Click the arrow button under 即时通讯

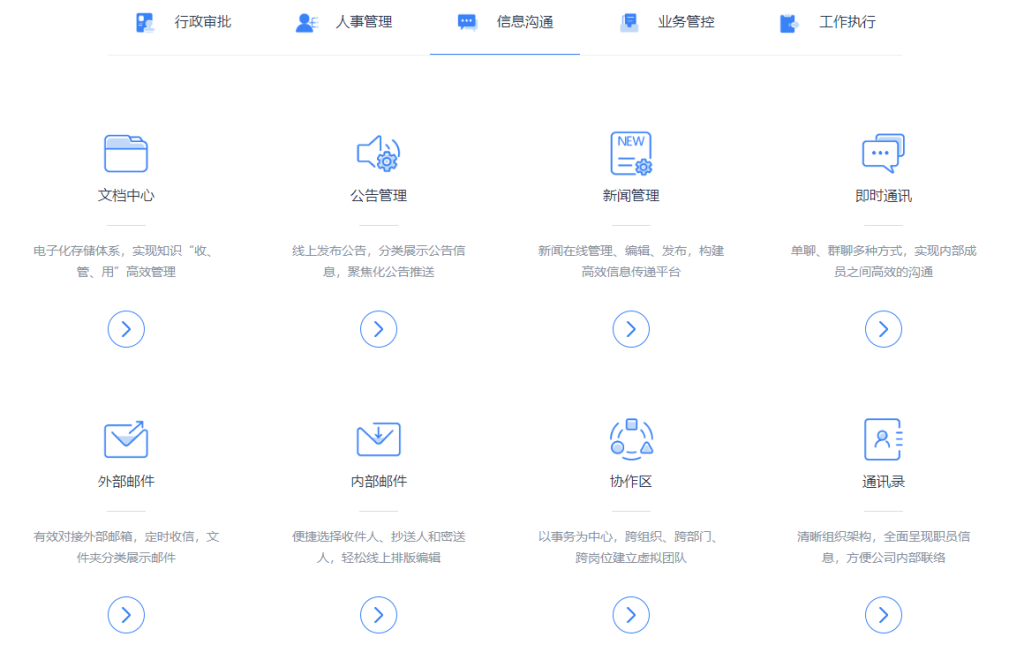[883, 329]
